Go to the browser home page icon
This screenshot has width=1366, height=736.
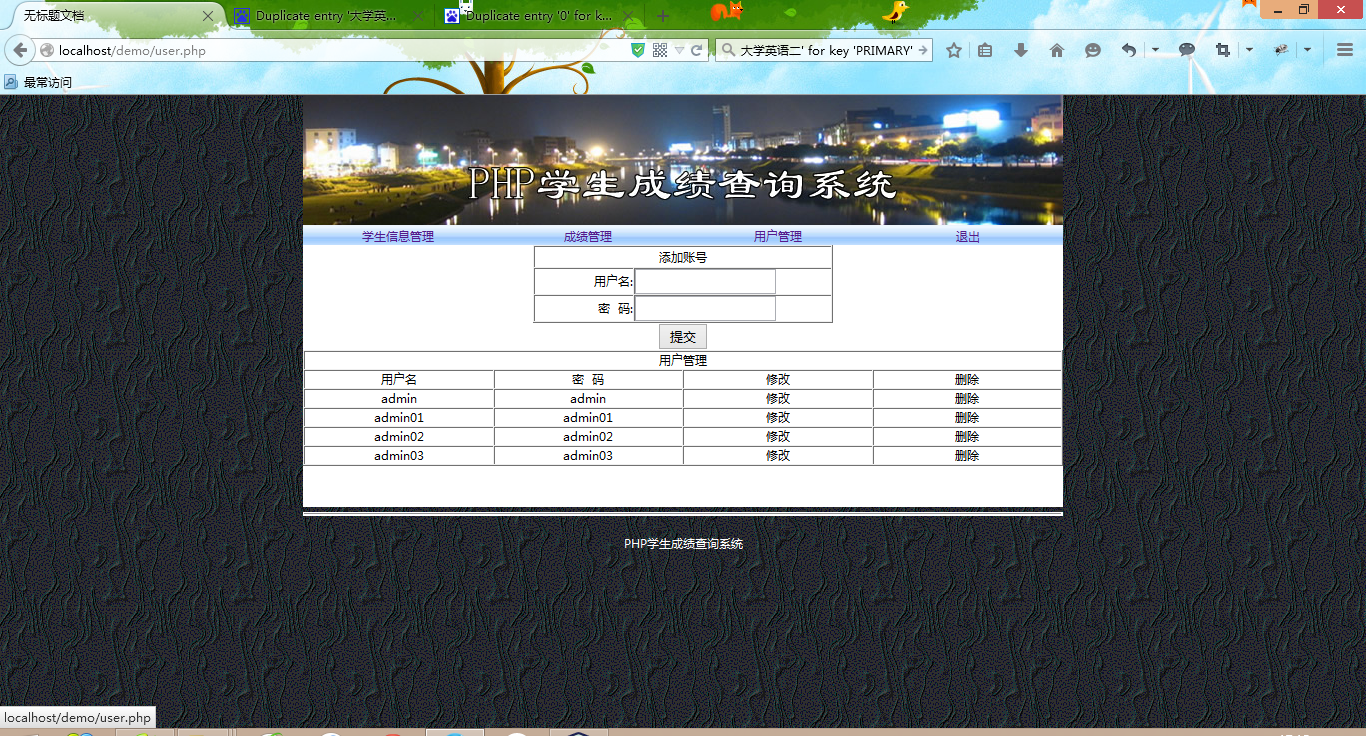coord(1058,49)
